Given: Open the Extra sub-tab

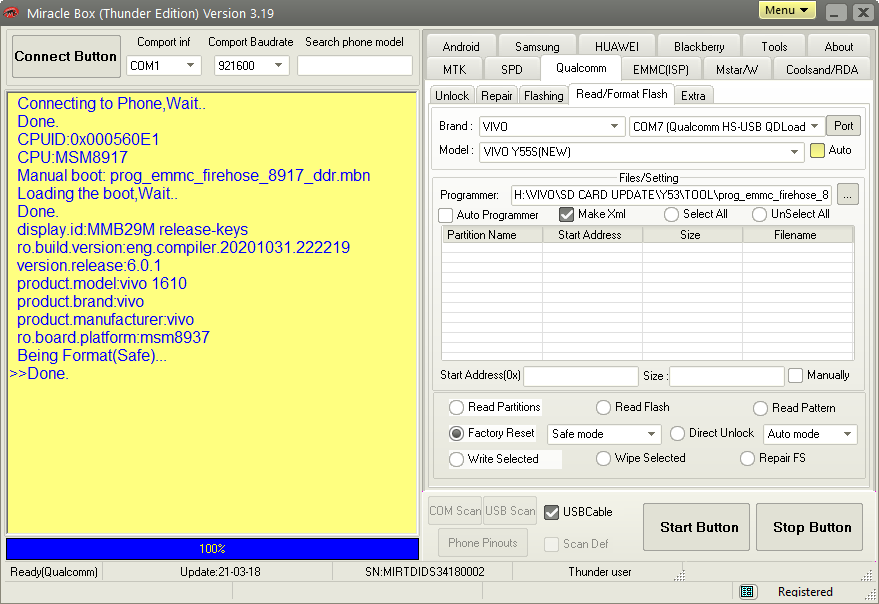Looking at the screenshot, I should [693, 95].
